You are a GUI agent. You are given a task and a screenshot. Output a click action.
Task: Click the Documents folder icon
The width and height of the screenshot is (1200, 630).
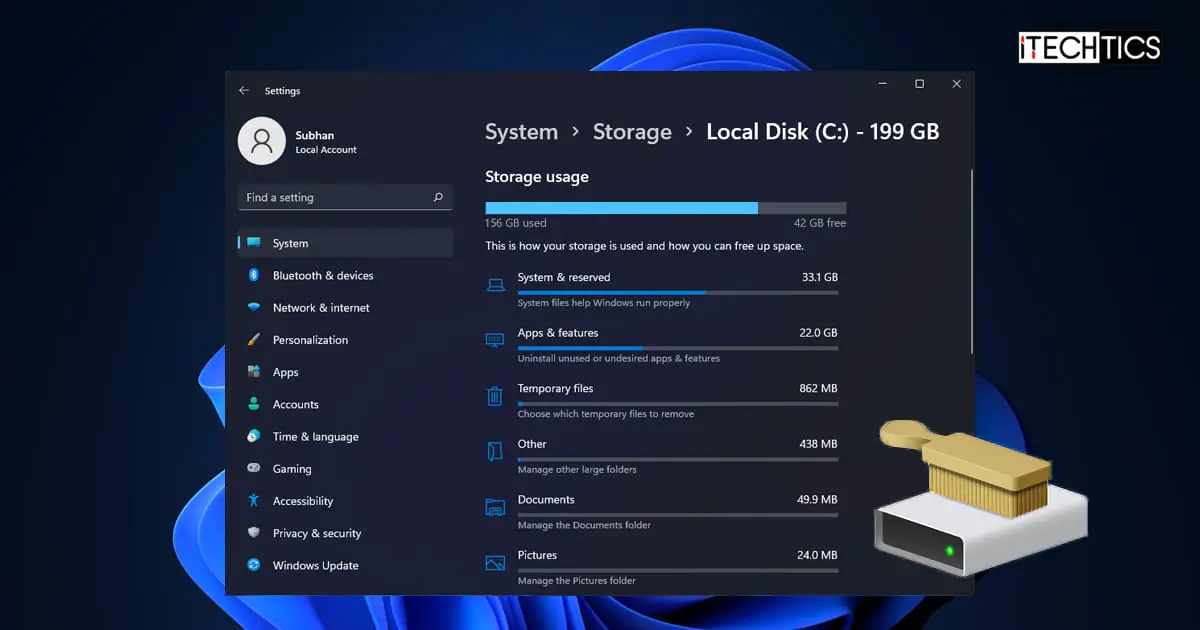click(495, 507)
